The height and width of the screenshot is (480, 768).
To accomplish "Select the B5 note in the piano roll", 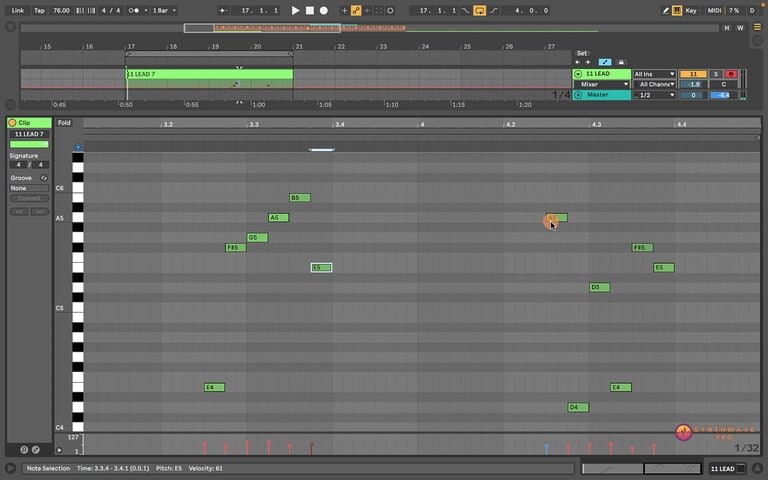I will tap(300, 198).
